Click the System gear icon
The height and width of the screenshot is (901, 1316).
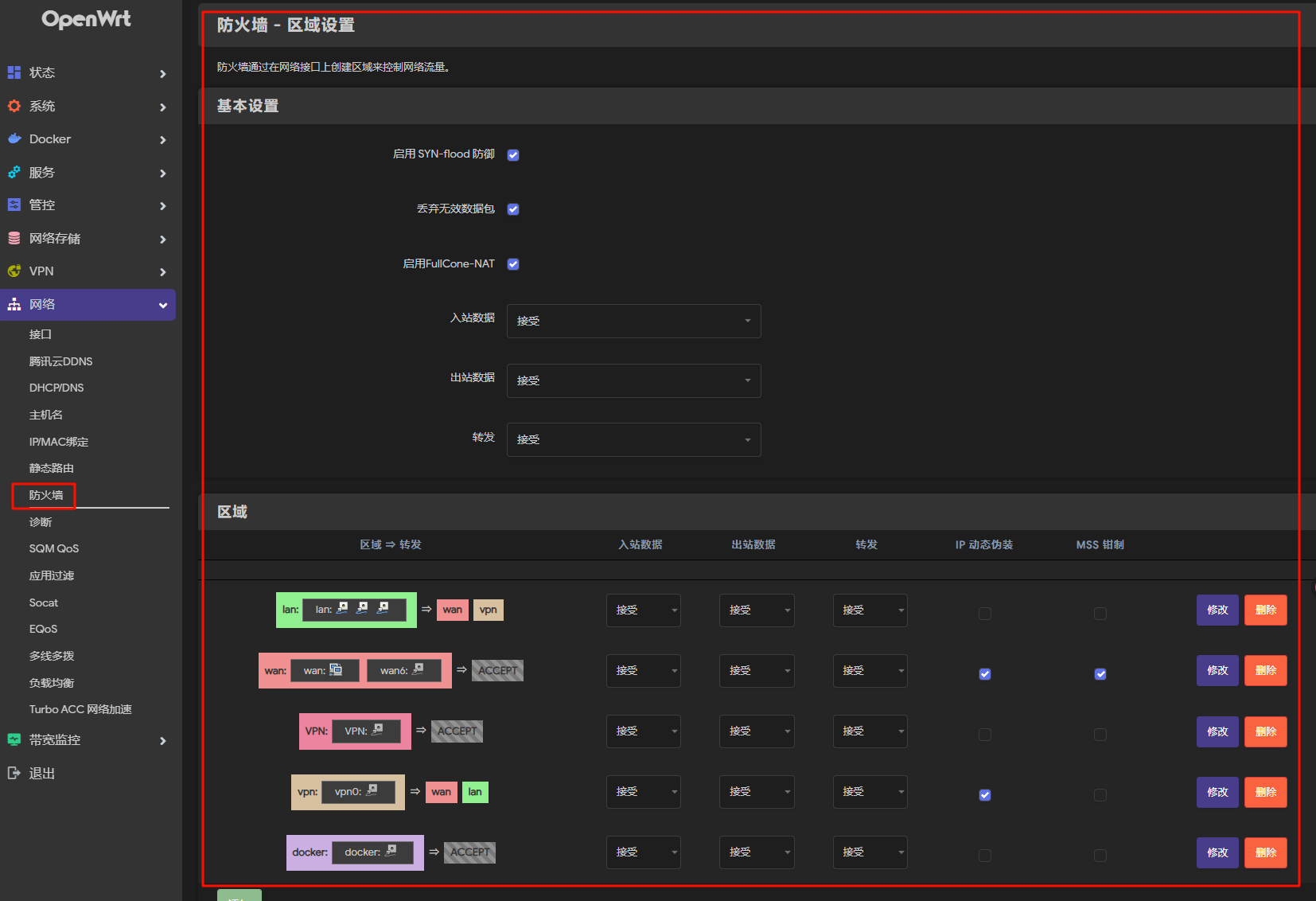(x=14, y=106)
